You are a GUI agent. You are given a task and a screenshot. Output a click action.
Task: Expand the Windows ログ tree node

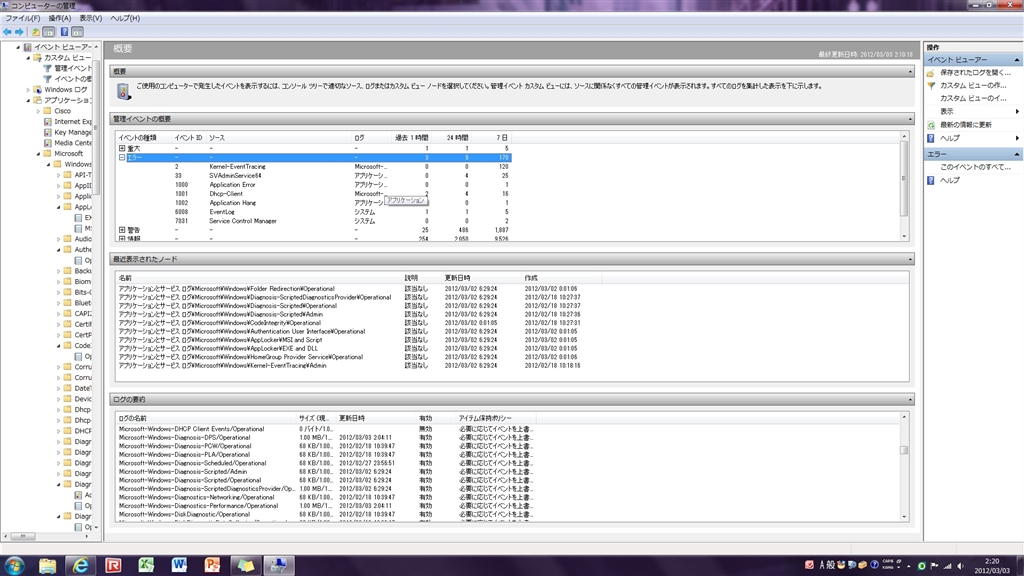point(28,89)
